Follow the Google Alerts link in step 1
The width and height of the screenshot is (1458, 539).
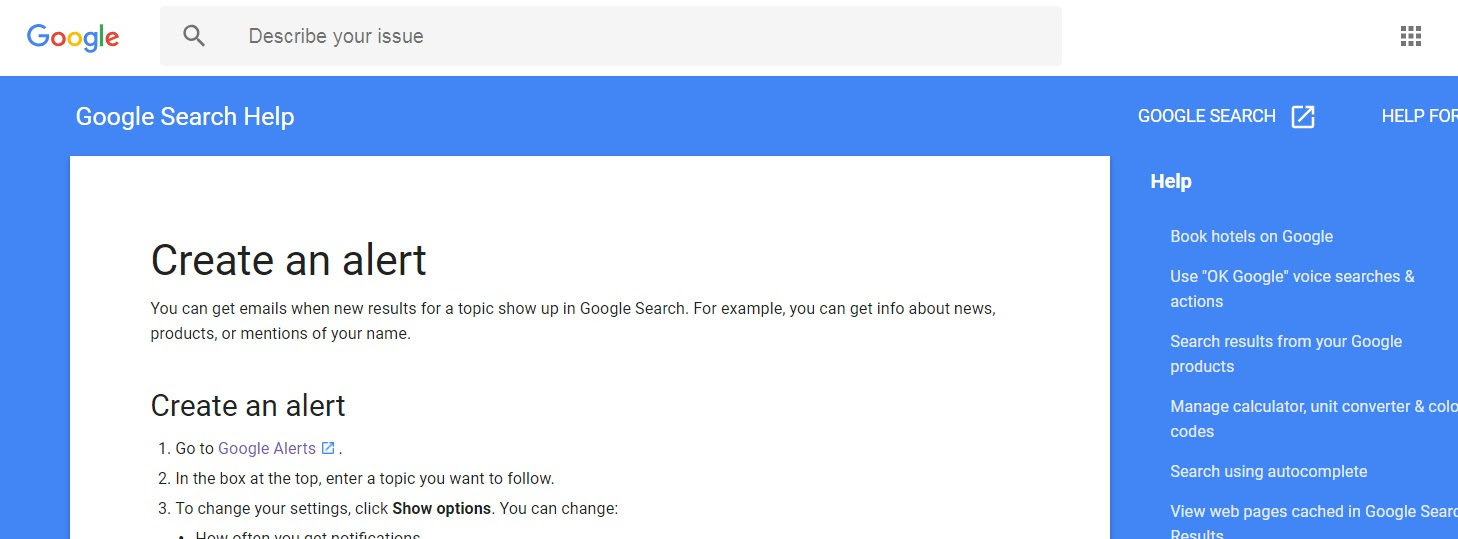pos(266,448)
